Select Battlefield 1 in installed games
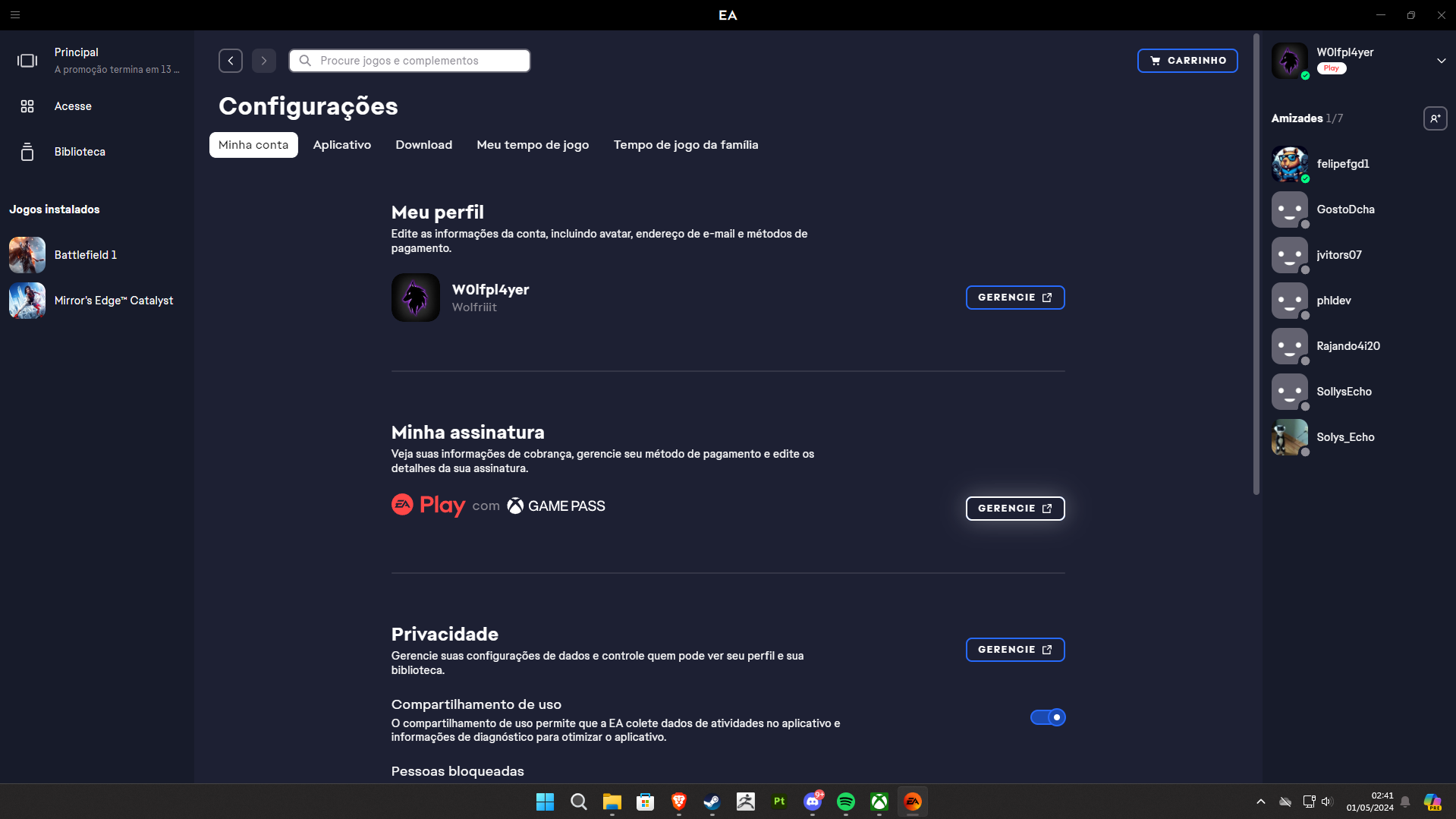The height and width of the screenshot is (819, 1456). [85, 255]
